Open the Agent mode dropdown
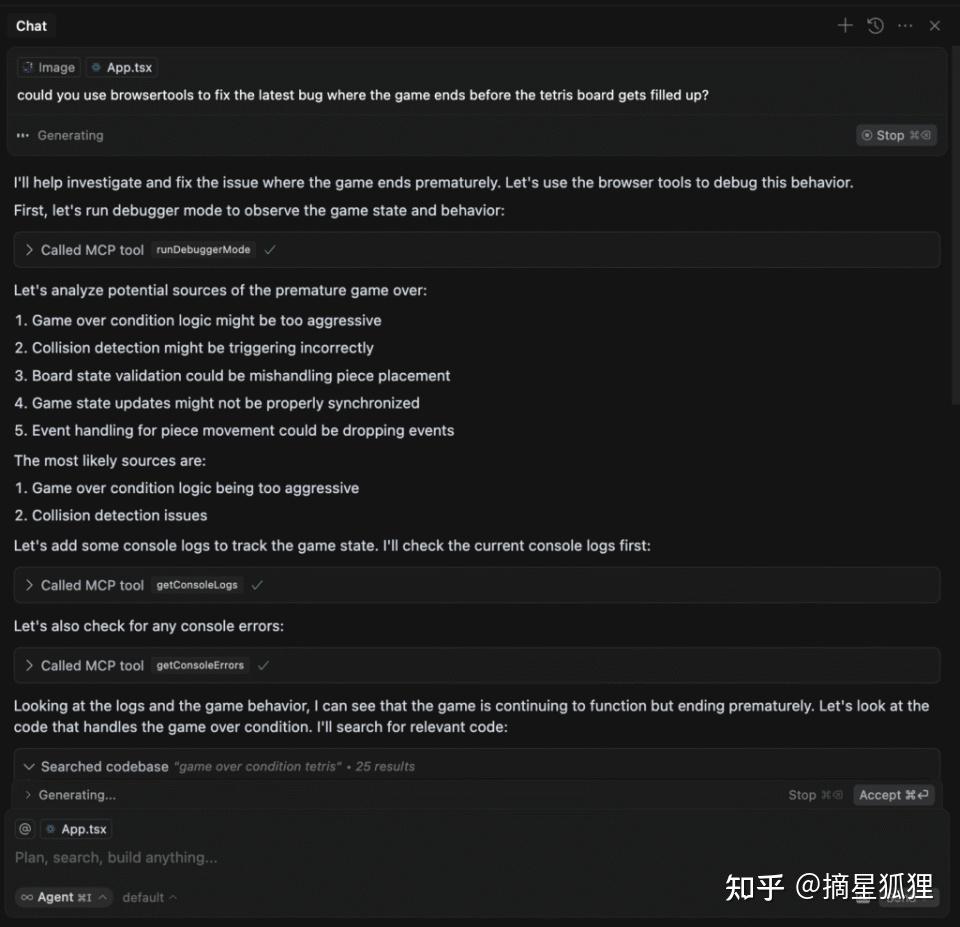960x927 pixels. pyautogui.click(x=64, y=897)
